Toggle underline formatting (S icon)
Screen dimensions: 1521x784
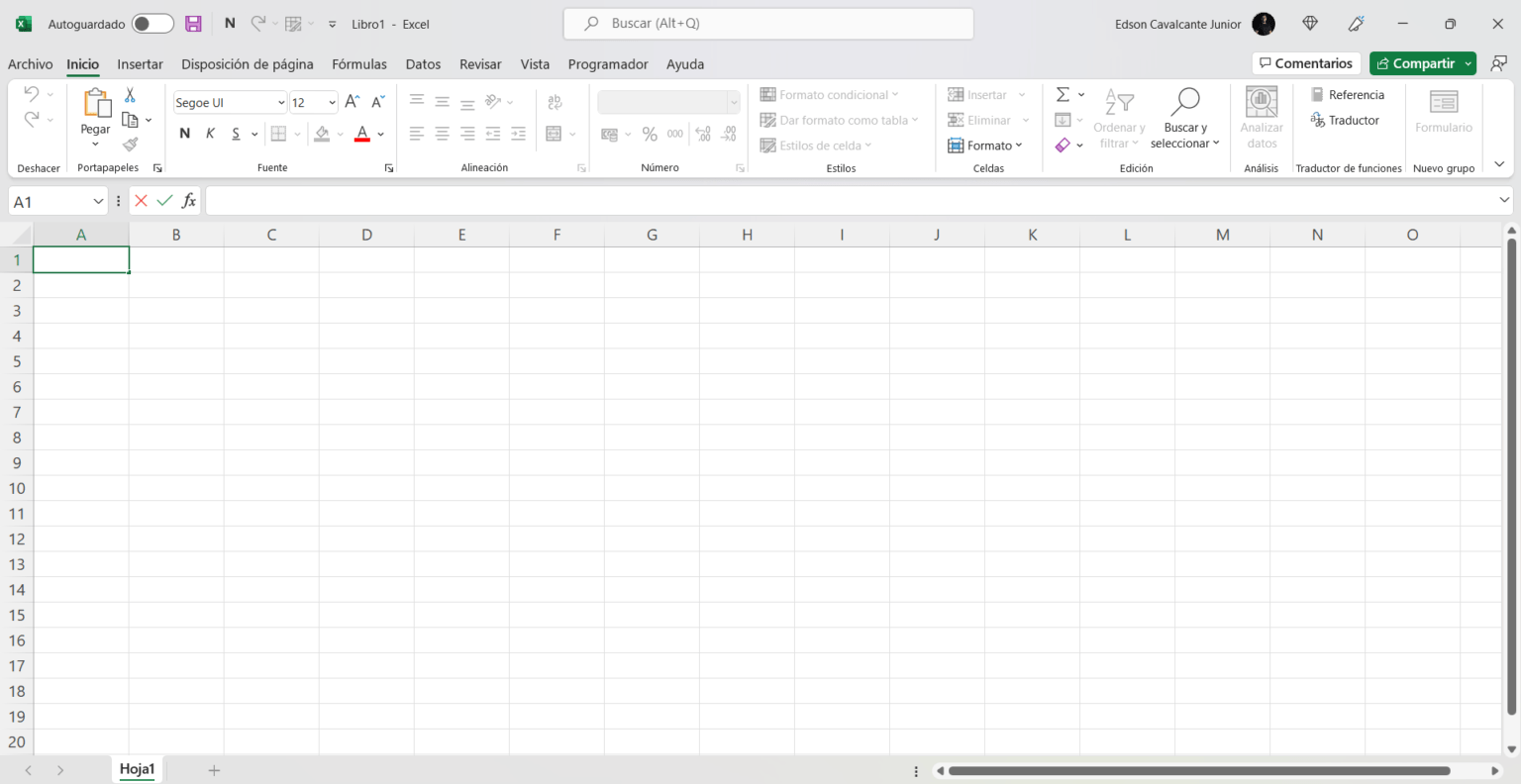(x=238, y=133)
